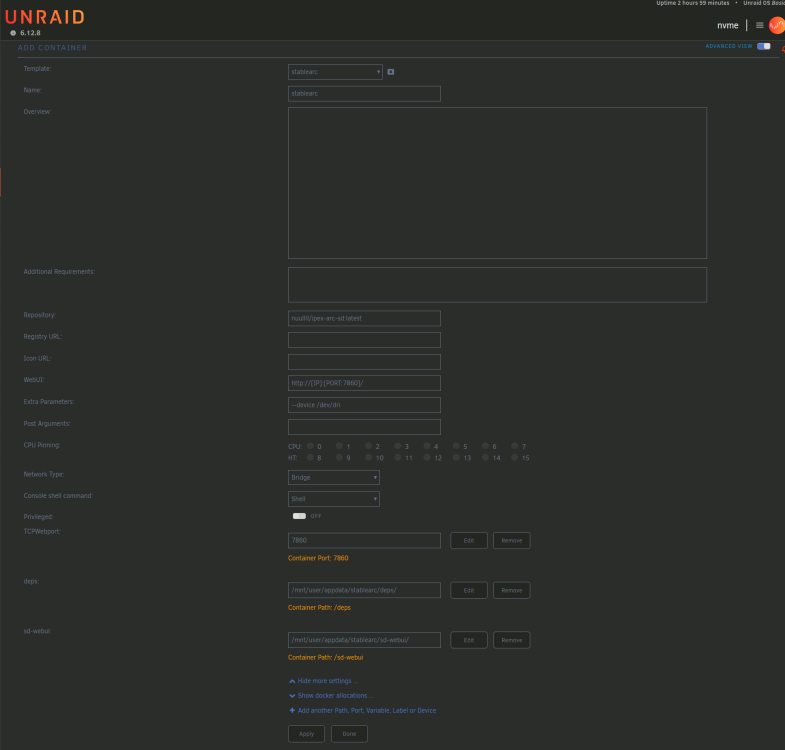Viewport: 785px width, 750px height.
Task: Click the Apply button
Action: (306, 733)
